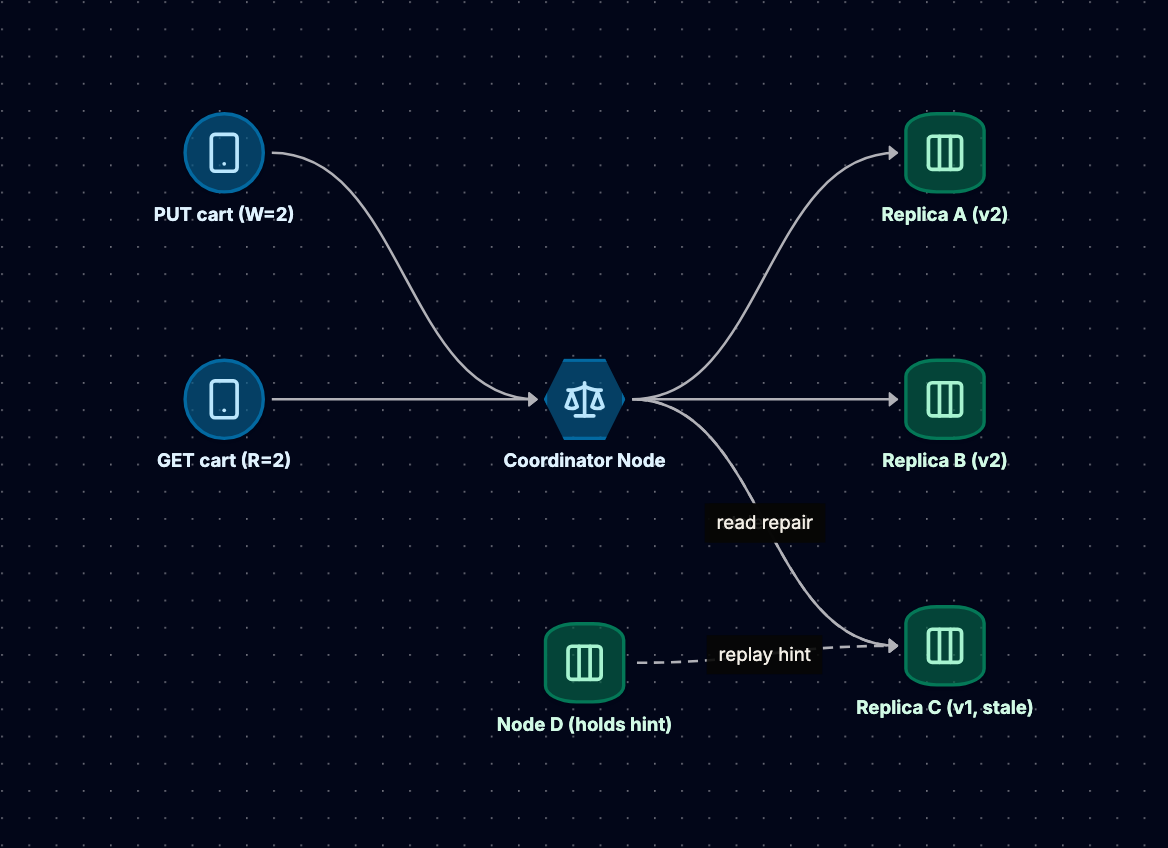Screen dimensions: 1168x848
Task: Select the Replica B database icon
Action: (945, 399)
